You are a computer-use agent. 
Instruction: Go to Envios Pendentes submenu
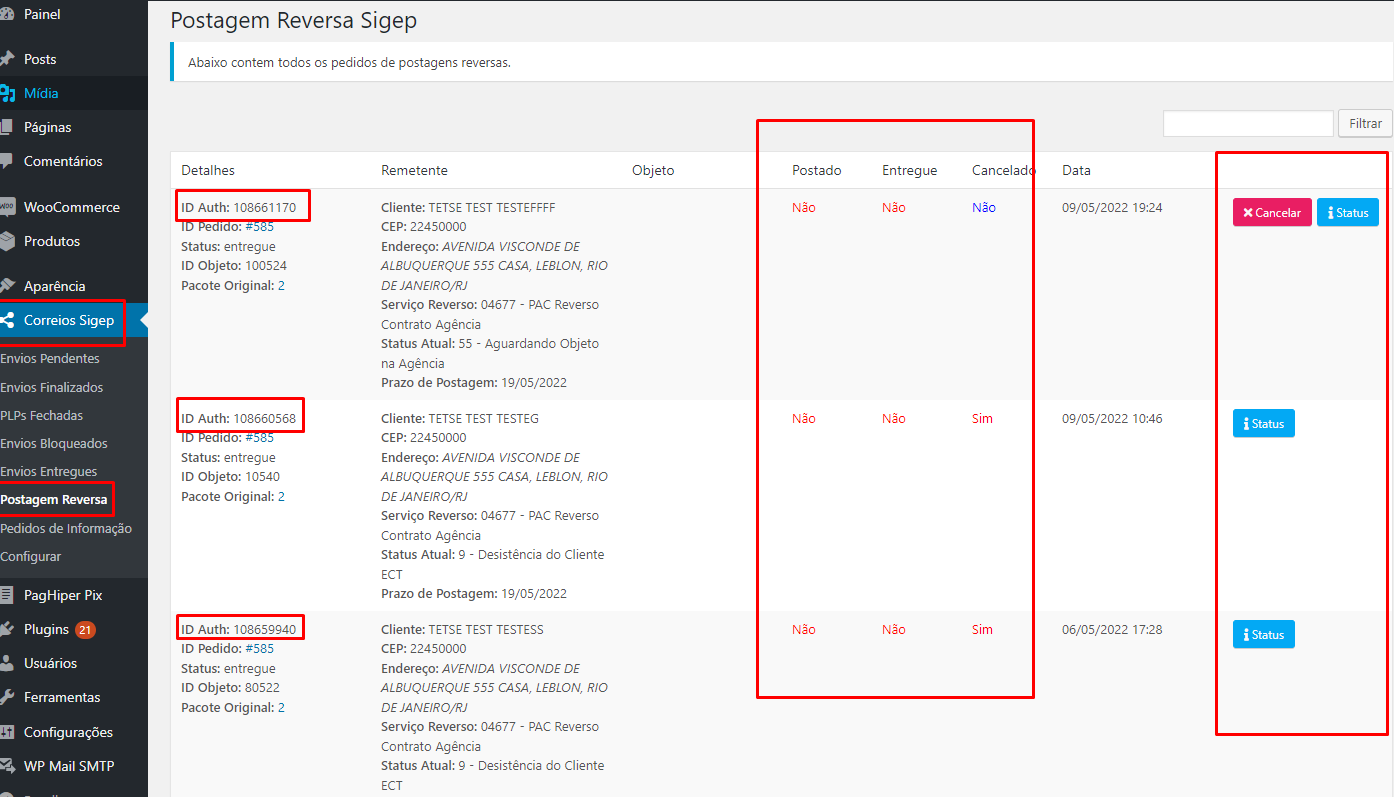click(x=50, y=358)
